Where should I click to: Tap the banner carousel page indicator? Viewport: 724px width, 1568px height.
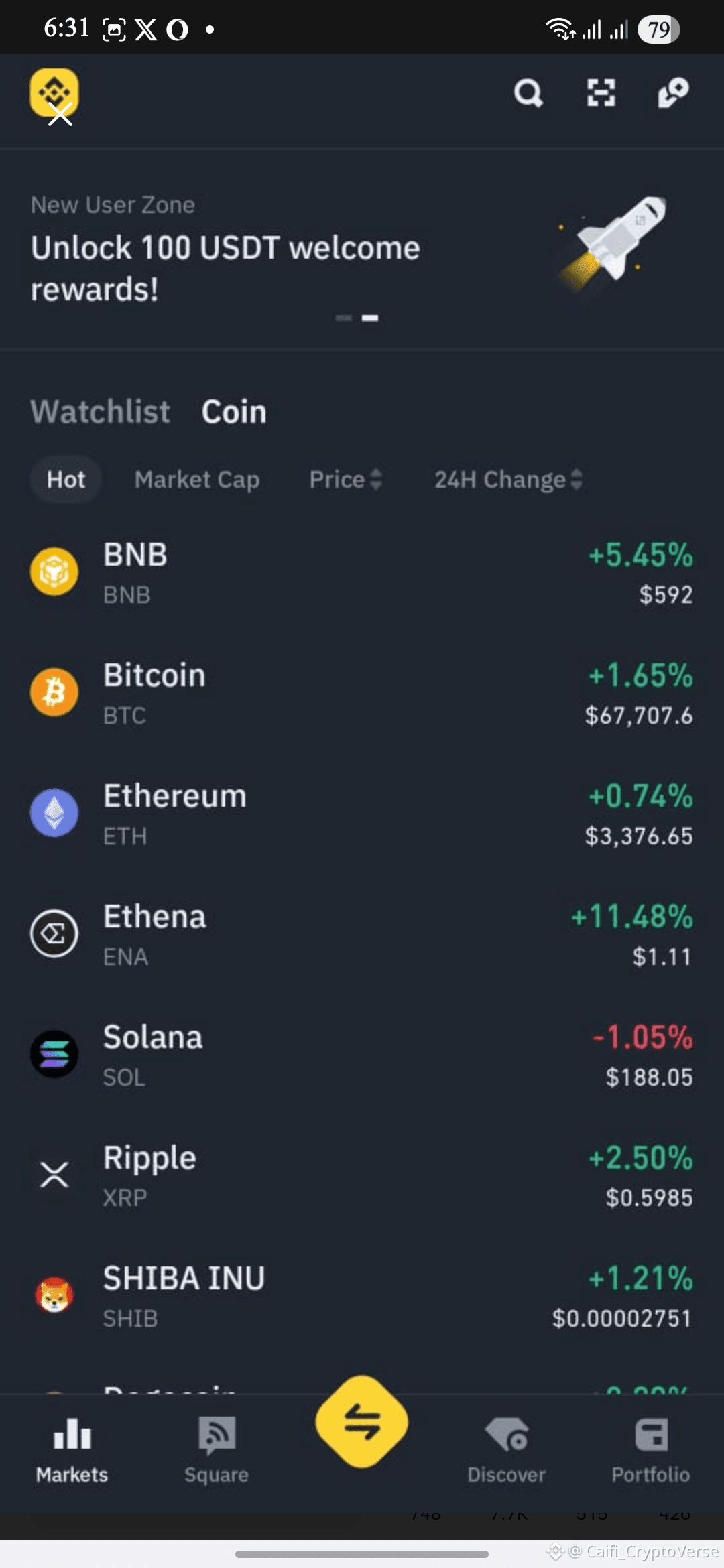[357, 318]
